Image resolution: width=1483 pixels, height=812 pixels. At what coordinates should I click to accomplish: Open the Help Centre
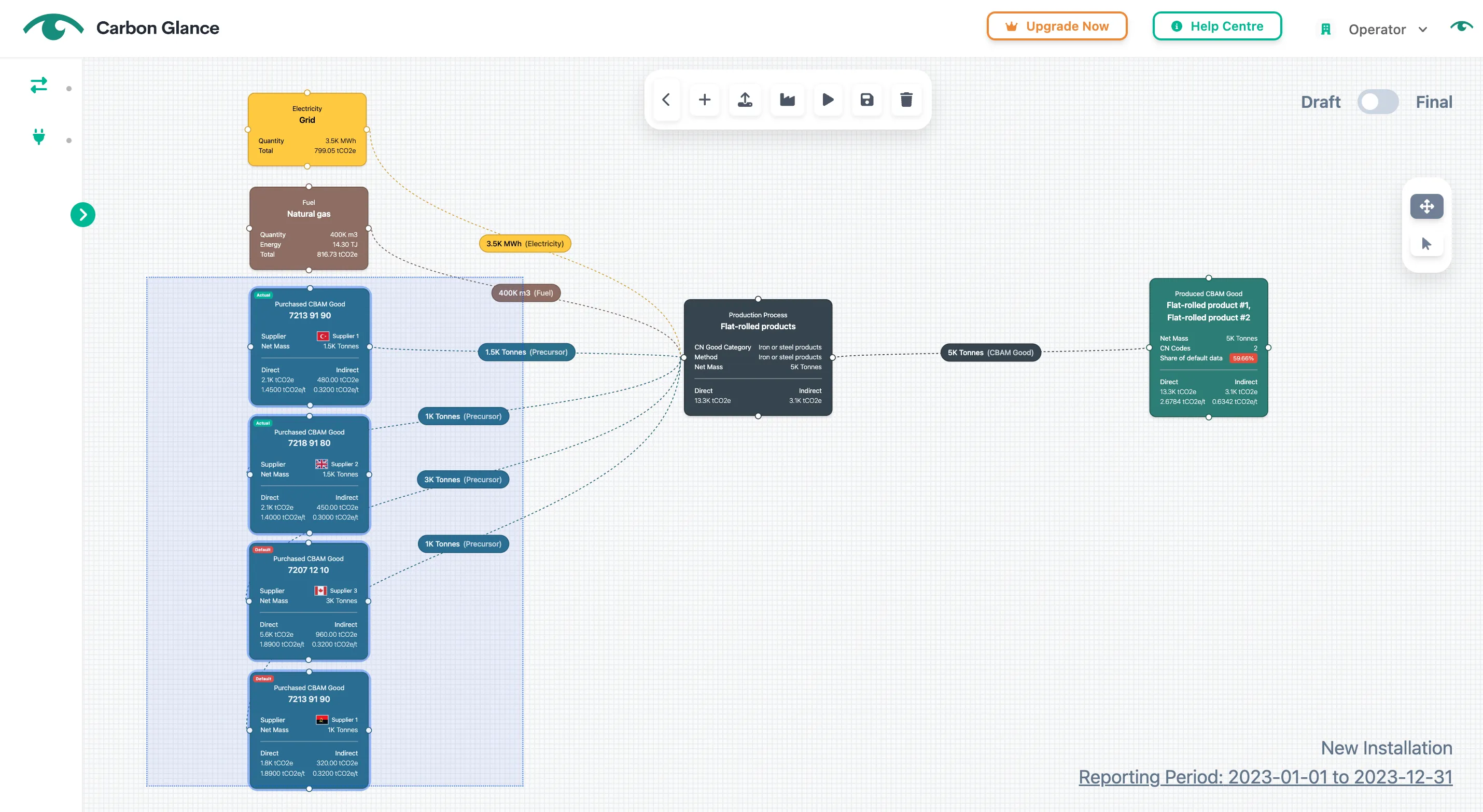[x=1217, y=26]
